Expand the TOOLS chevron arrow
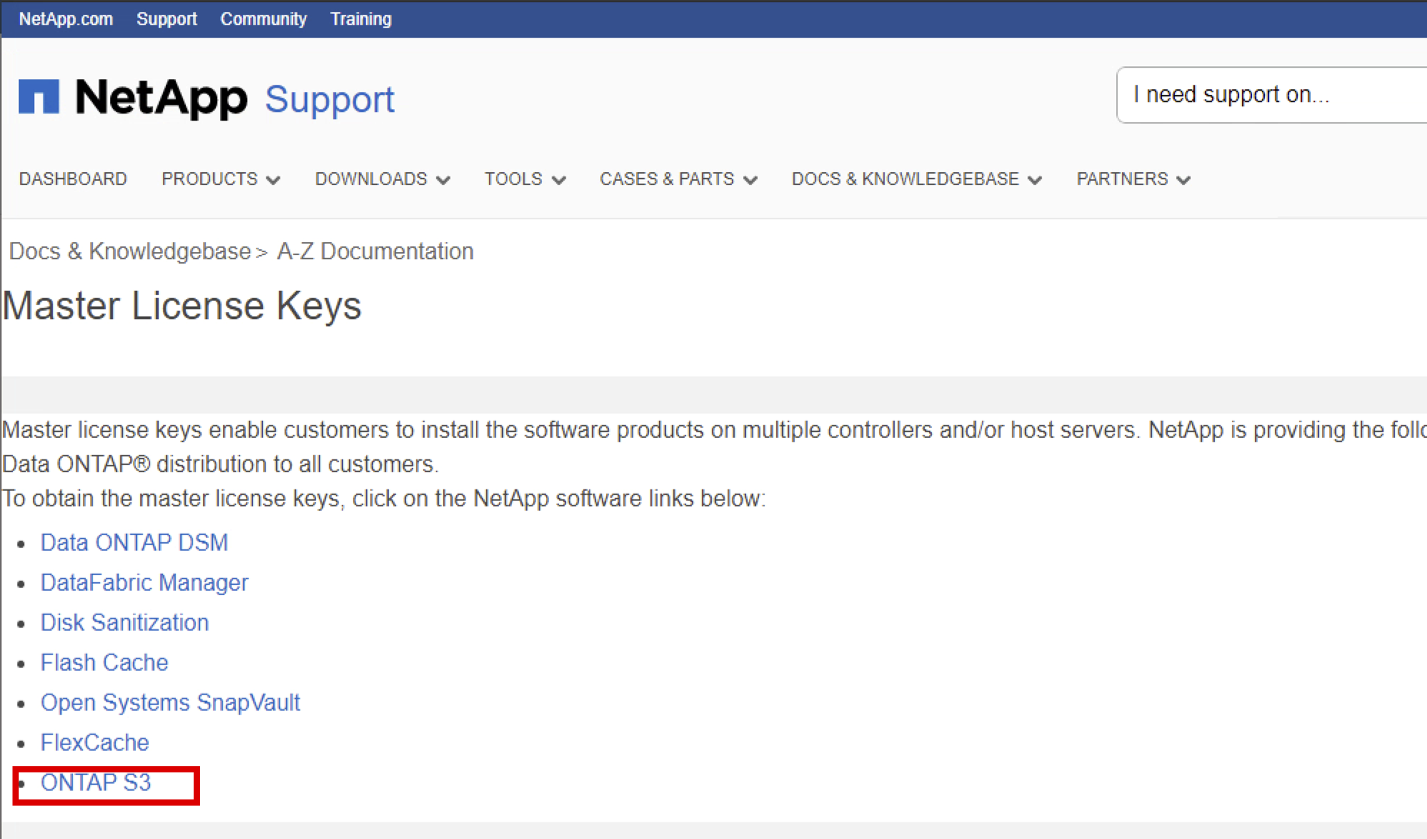This screenshot has height=839, width=1427. point(559,180)
